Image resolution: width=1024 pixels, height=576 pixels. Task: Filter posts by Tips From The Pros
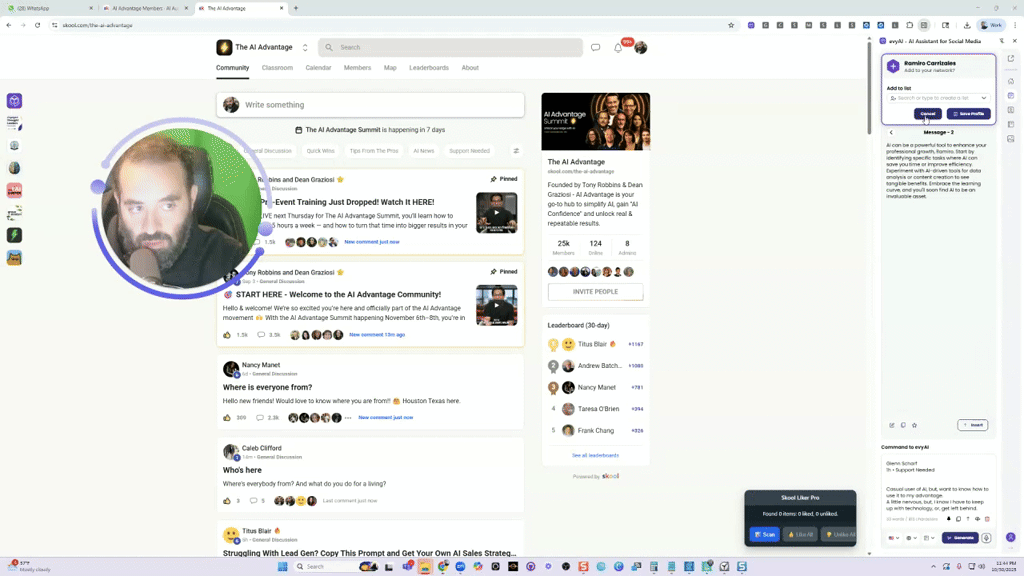(374, 151)
